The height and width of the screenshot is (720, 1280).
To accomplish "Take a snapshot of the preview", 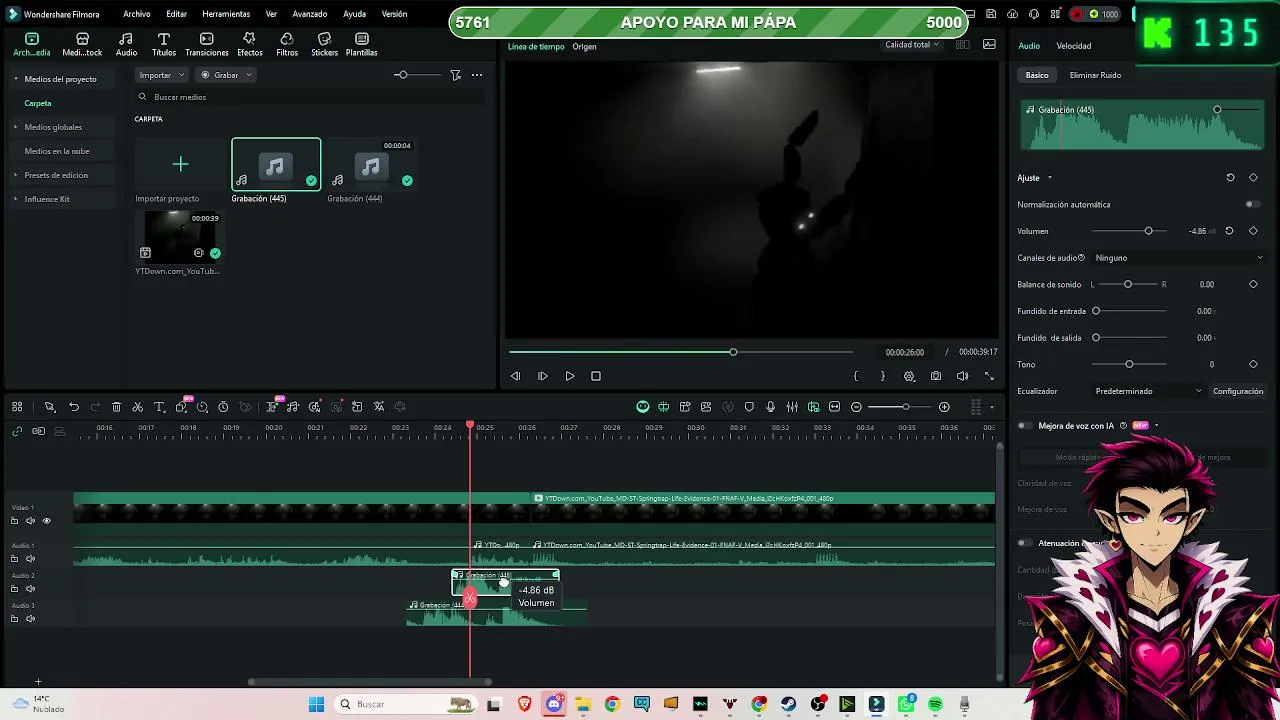I will coord(935,376).
